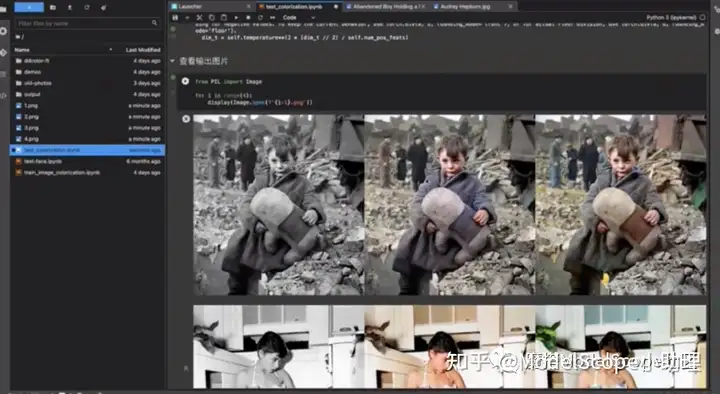This screenshot has height=394, width=720.
Task: Click the new folder icon in the file browser
Action: tap(53, 7)
